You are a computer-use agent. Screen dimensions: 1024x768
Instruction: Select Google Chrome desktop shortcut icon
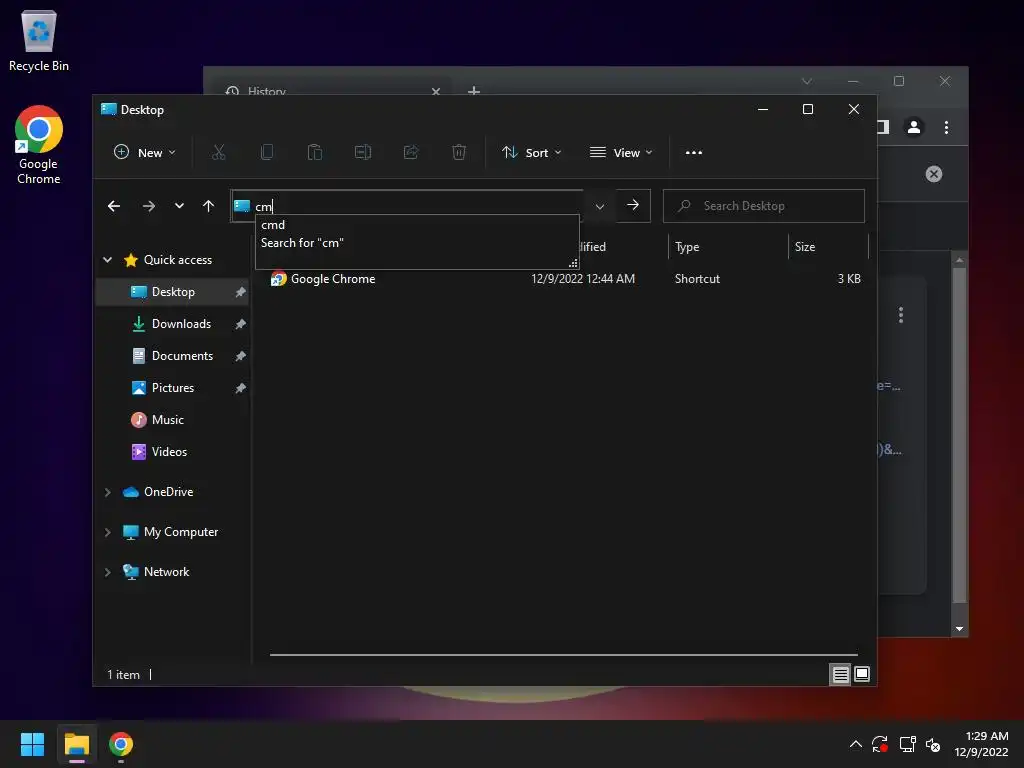[x=39, y=145]
